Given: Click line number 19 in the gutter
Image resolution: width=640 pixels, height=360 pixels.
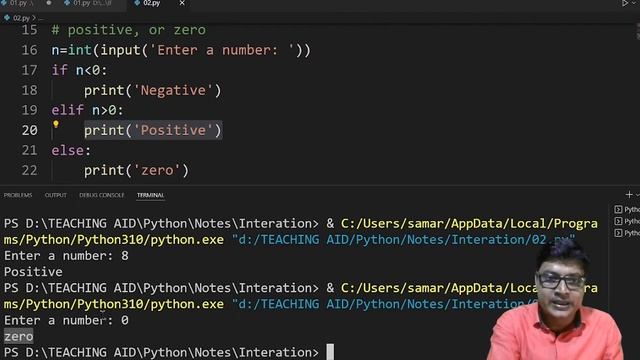Looking at the screenshot, I should click(29, 110).
